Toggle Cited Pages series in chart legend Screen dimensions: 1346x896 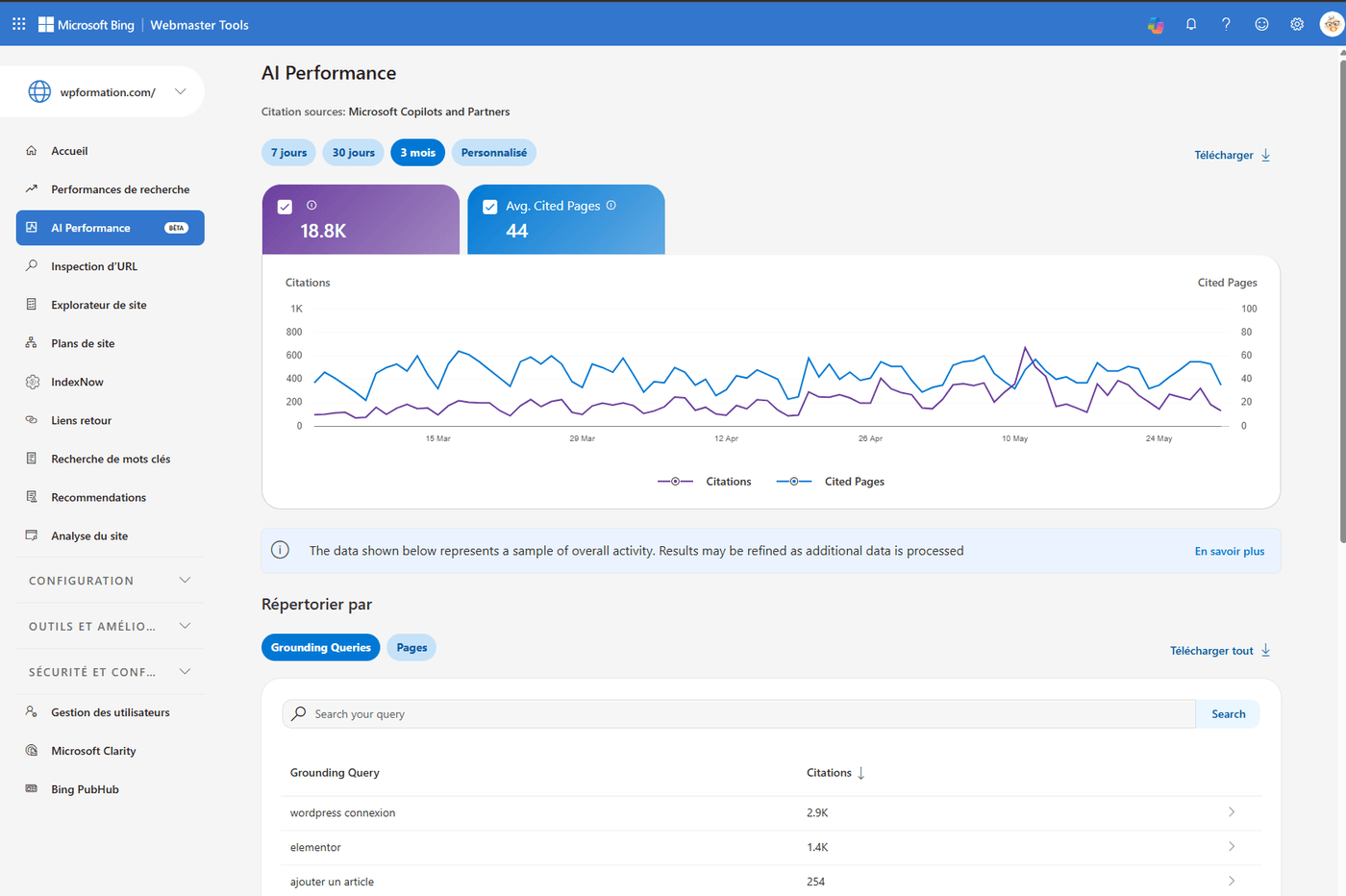pyautogui.click(x=831, y=482)
